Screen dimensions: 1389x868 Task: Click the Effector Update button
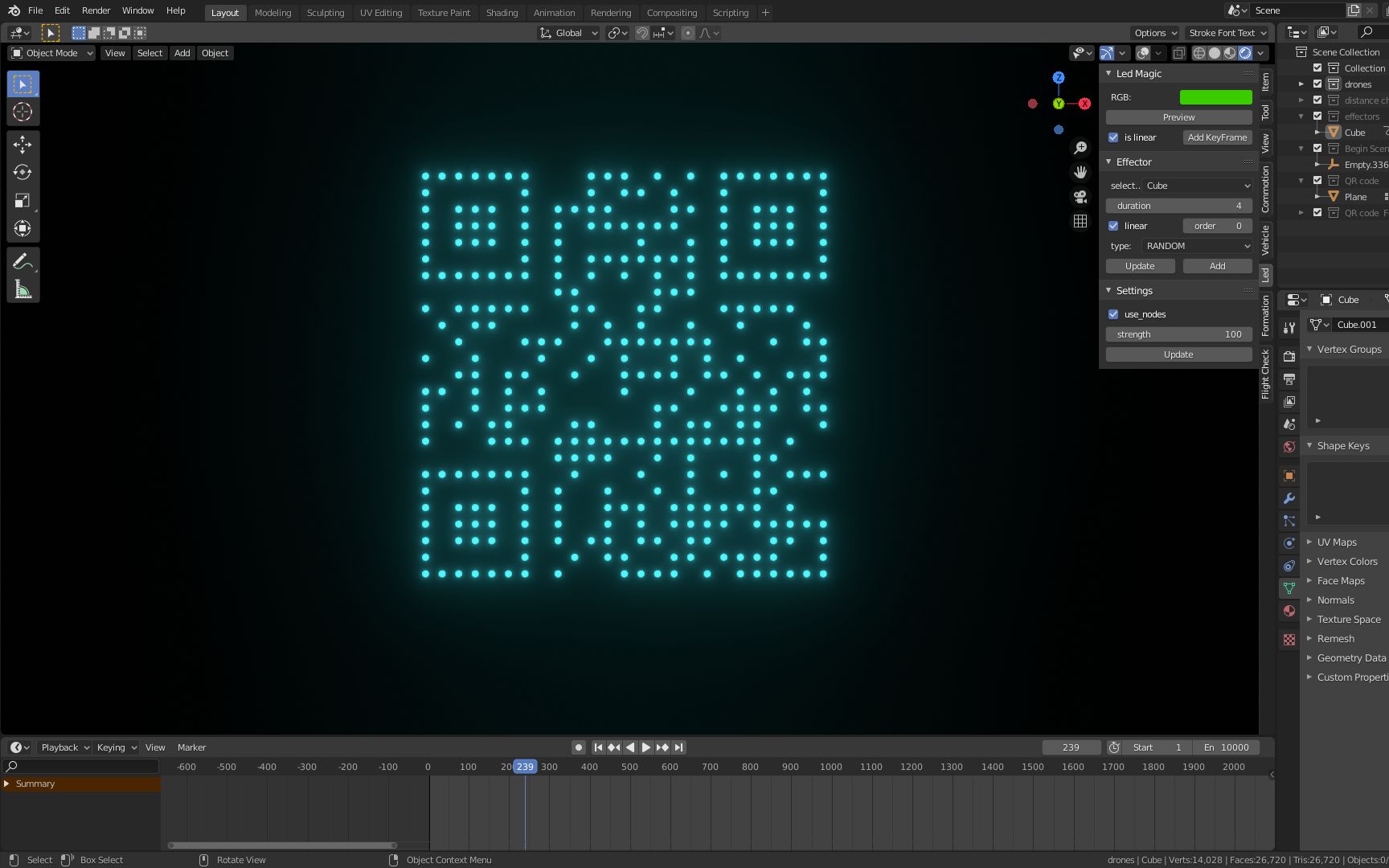tap(1140, 266)
